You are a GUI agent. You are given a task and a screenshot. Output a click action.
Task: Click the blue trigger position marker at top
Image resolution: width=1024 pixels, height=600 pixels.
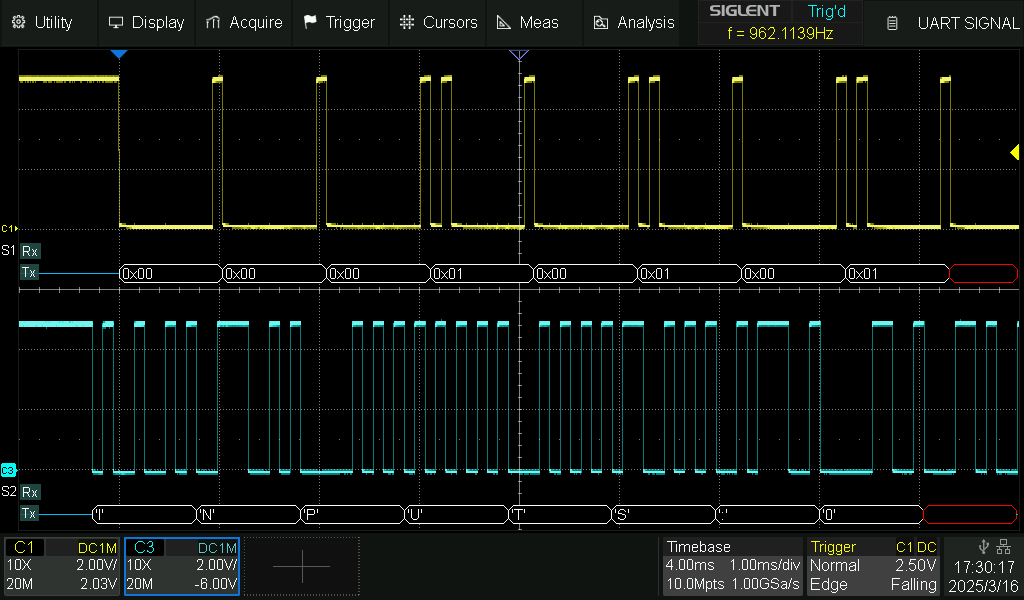point(119,54)
